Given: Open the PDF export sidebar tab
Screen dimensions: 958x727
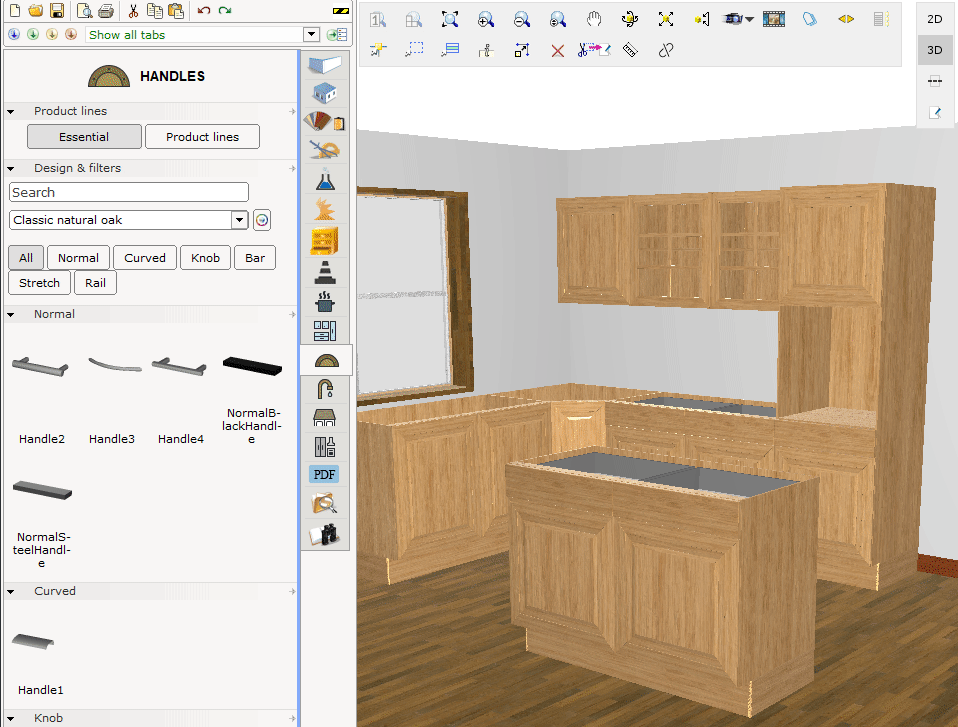Looking at the screenshot, I should [324, 475].
